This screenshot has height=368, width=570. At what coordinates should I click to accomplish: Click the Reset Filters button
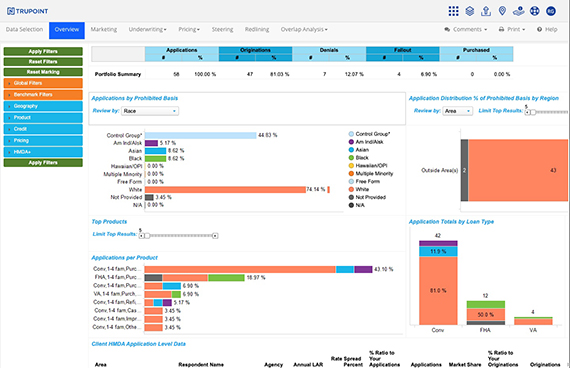pyautogui.click(x=43, y=61)
